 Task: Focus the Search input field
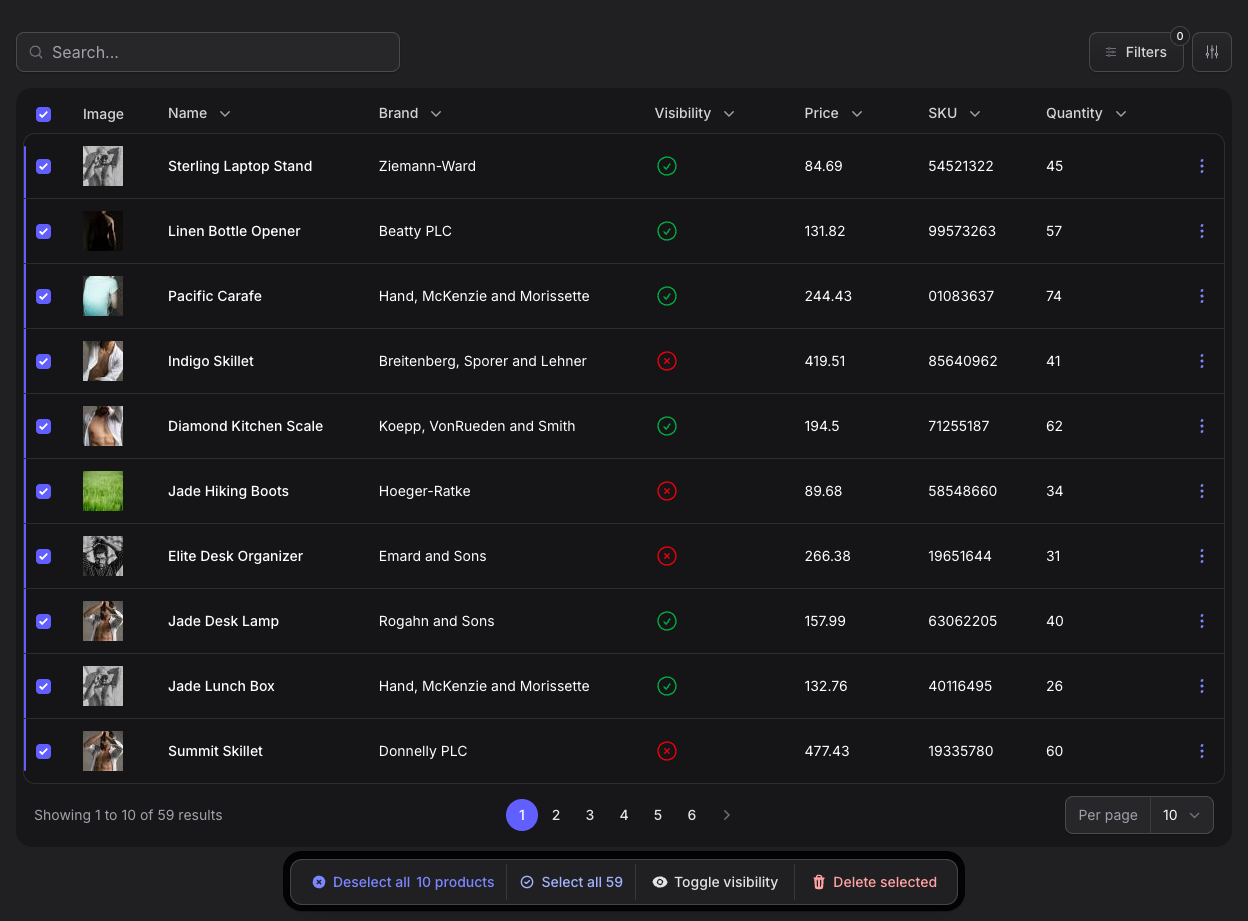coord(208,52)
